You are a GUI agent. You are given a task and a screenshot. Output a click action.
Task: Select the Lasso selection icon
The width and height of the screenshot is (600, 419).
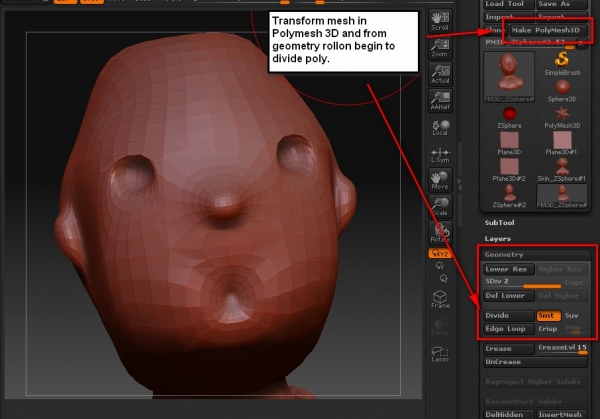pyautogui.click(x=440, y=354)
